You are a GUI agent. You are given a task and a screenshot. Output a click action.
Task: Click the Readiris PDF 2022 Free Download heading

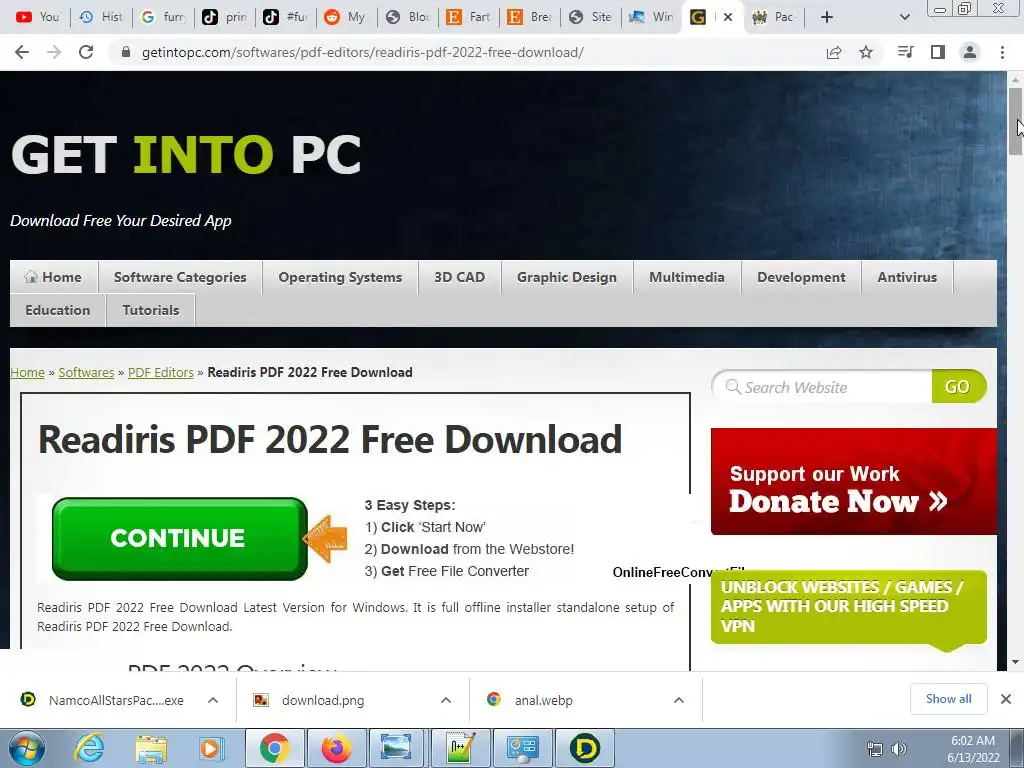click(330, 439)
